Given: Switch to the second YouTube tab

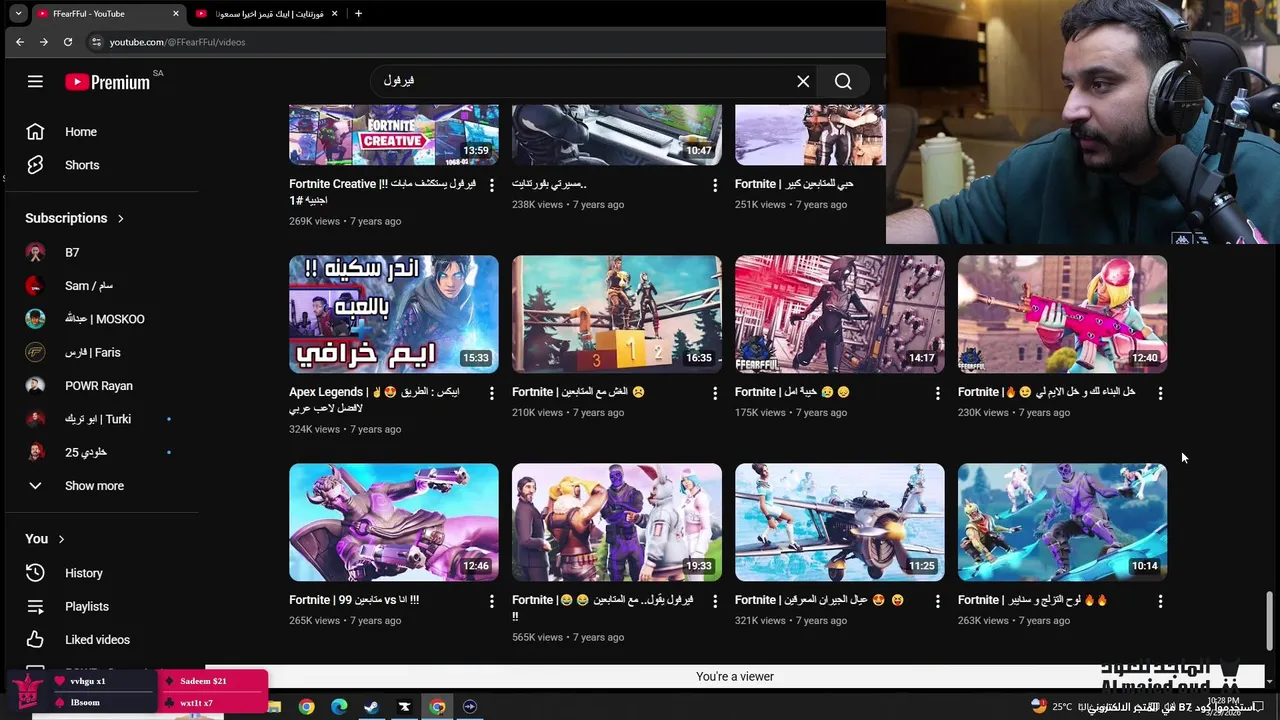Looking at the screenshot, I should (267, 14).
